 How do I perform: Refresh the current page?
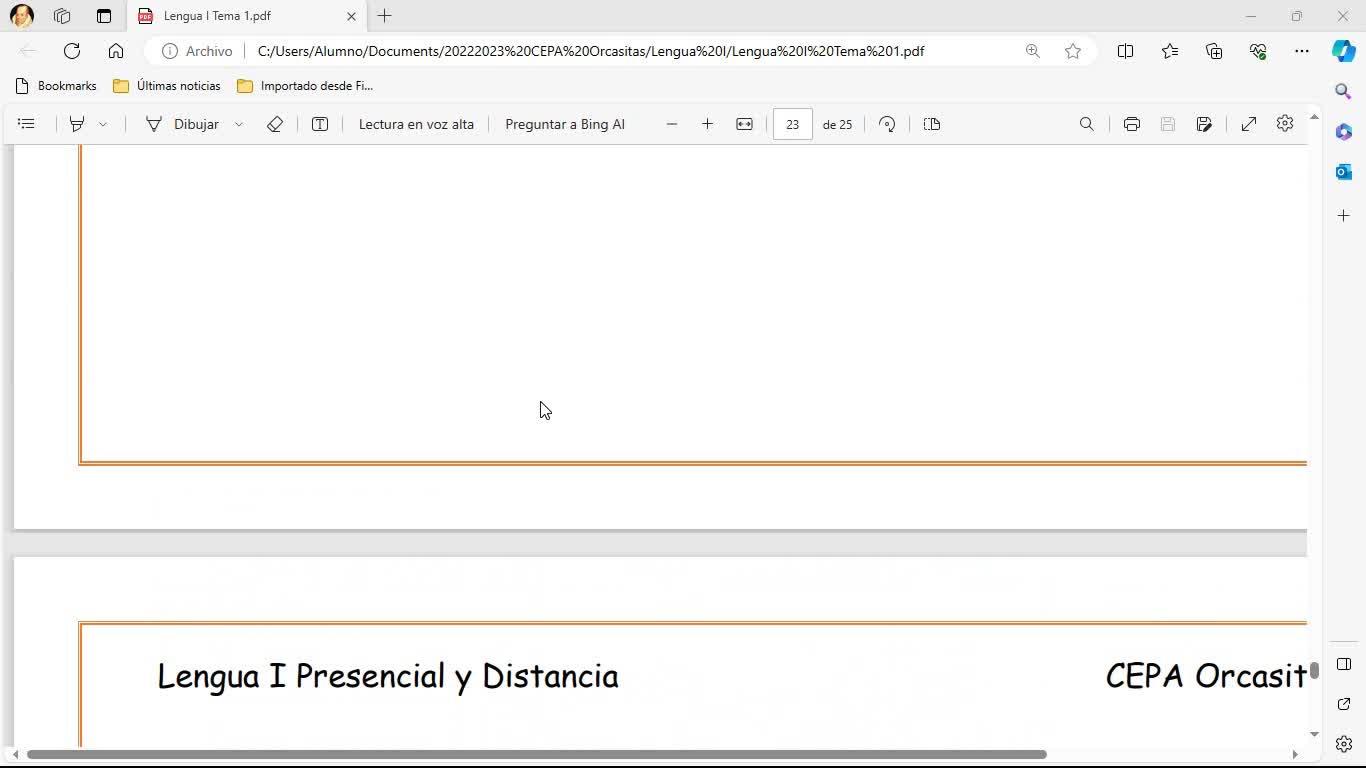point(72,51)
